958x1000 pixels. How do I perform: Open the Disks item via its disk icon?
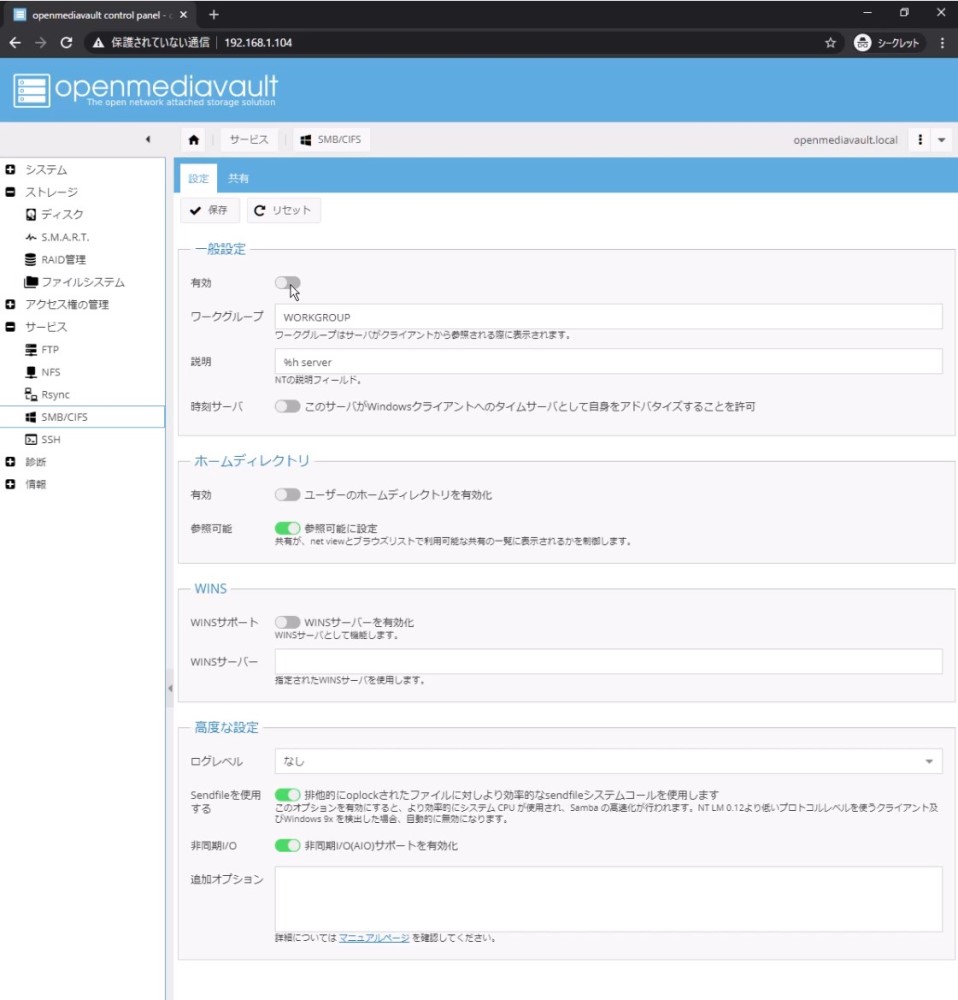click(x=32, y=215)
